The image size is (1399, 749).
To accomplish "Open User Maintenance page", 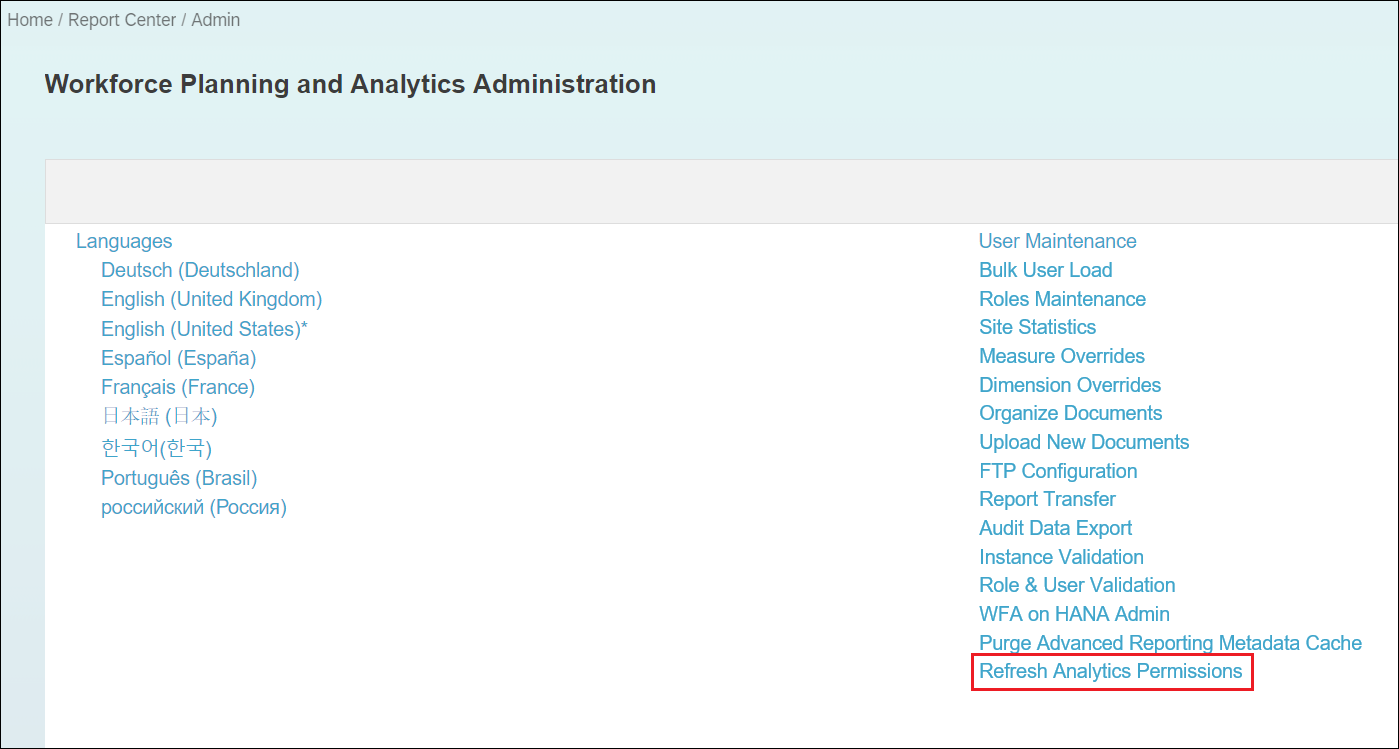I will pos(1058,241).
